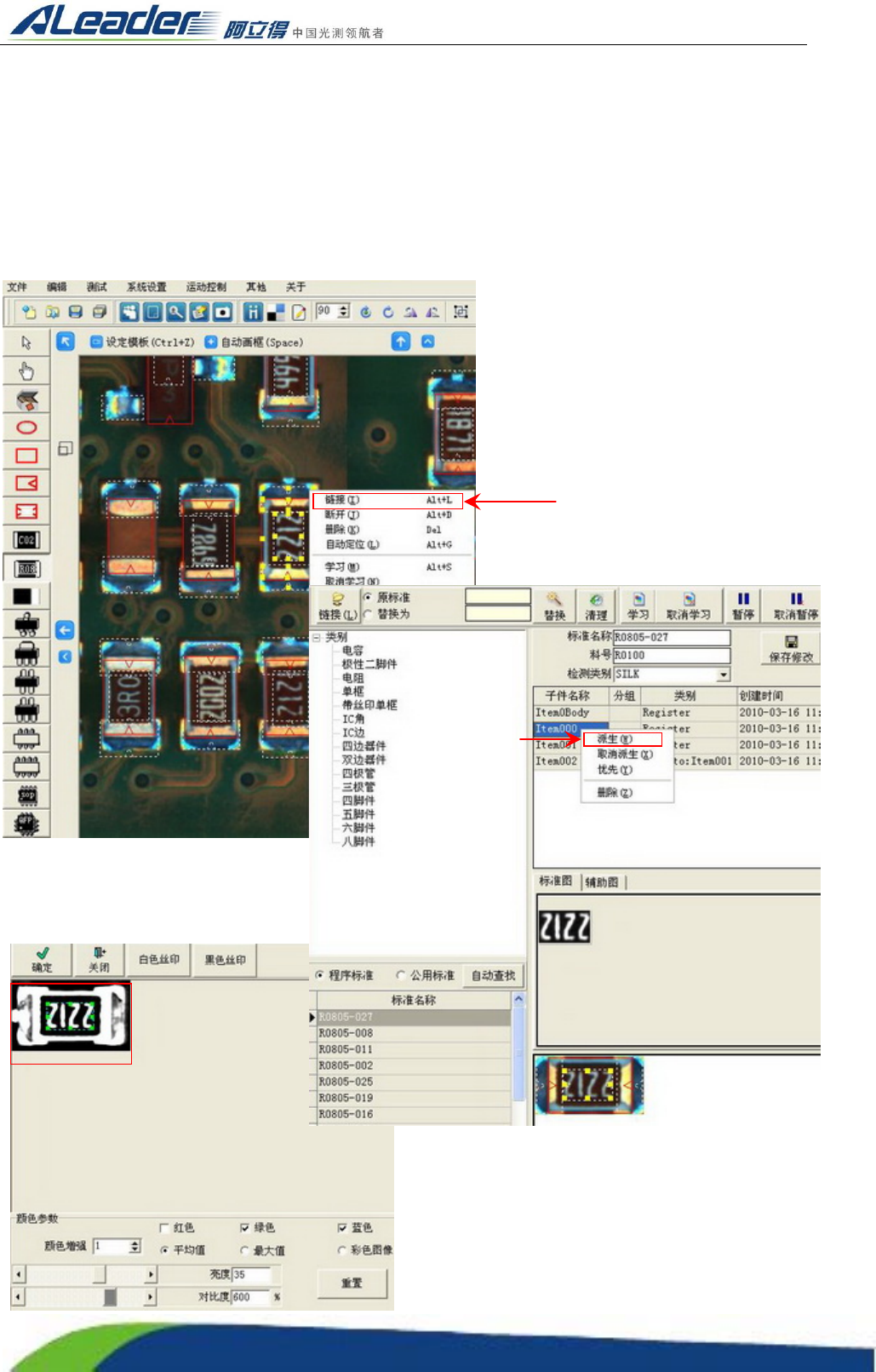The width and height of the screenshot is (876, 1372).
Task: Switch to the 辅助图 tab
Action: click(x=602, y=882)
